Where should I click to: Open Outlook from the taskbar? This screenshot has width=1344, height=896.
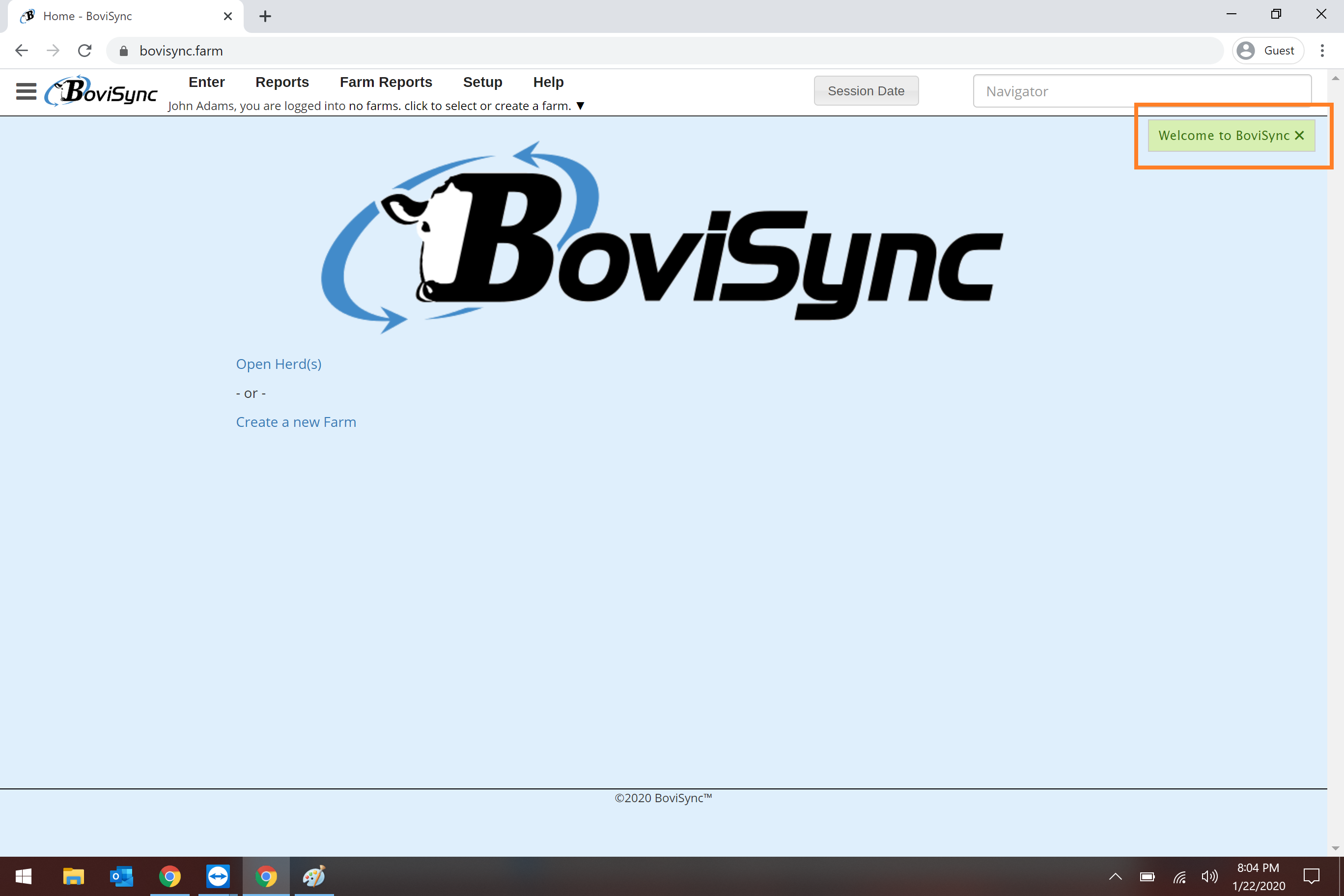[x=121, y=876]
